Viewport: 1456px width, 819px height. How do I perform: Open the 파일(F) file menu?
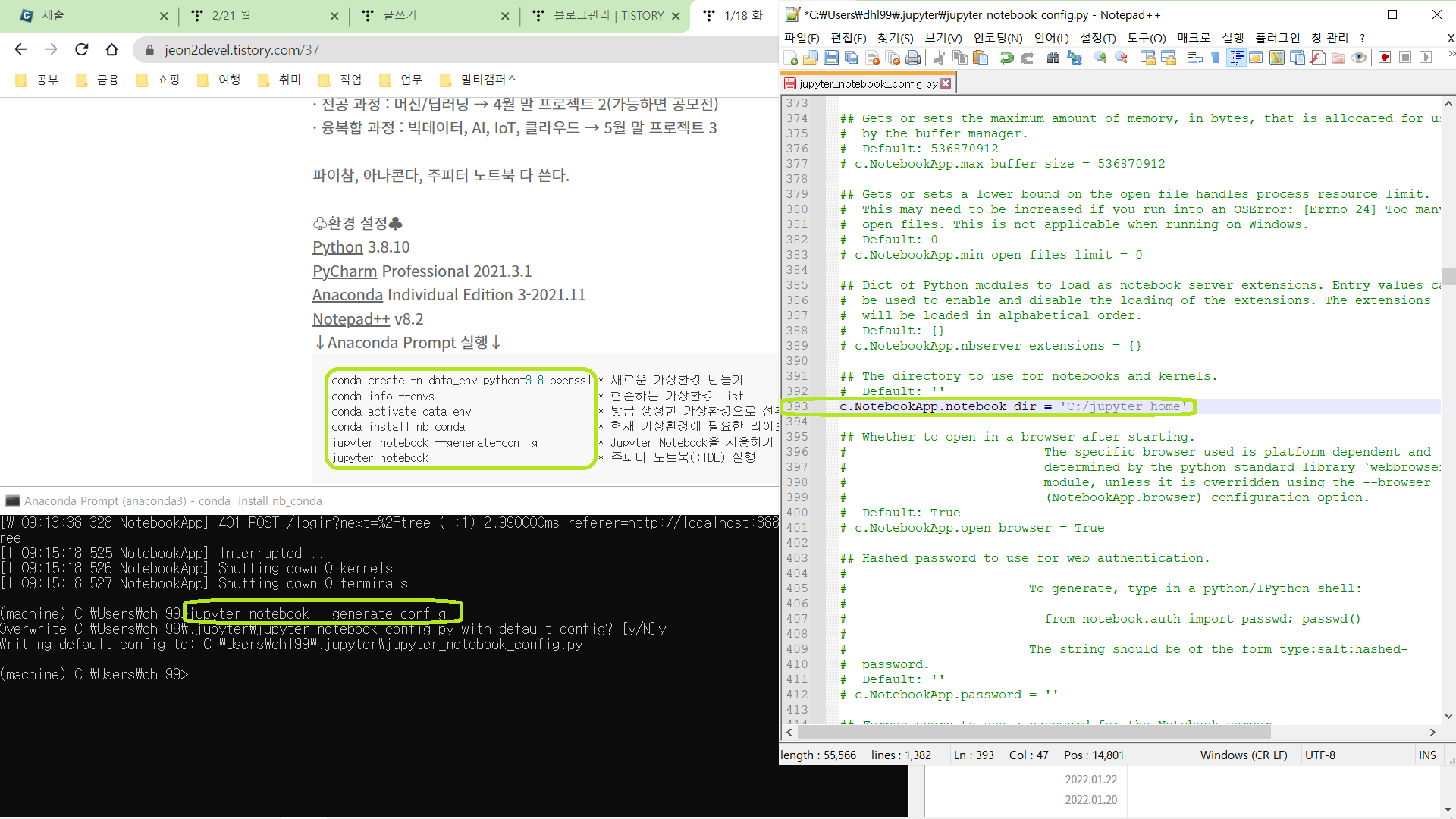tap(802, 38)
